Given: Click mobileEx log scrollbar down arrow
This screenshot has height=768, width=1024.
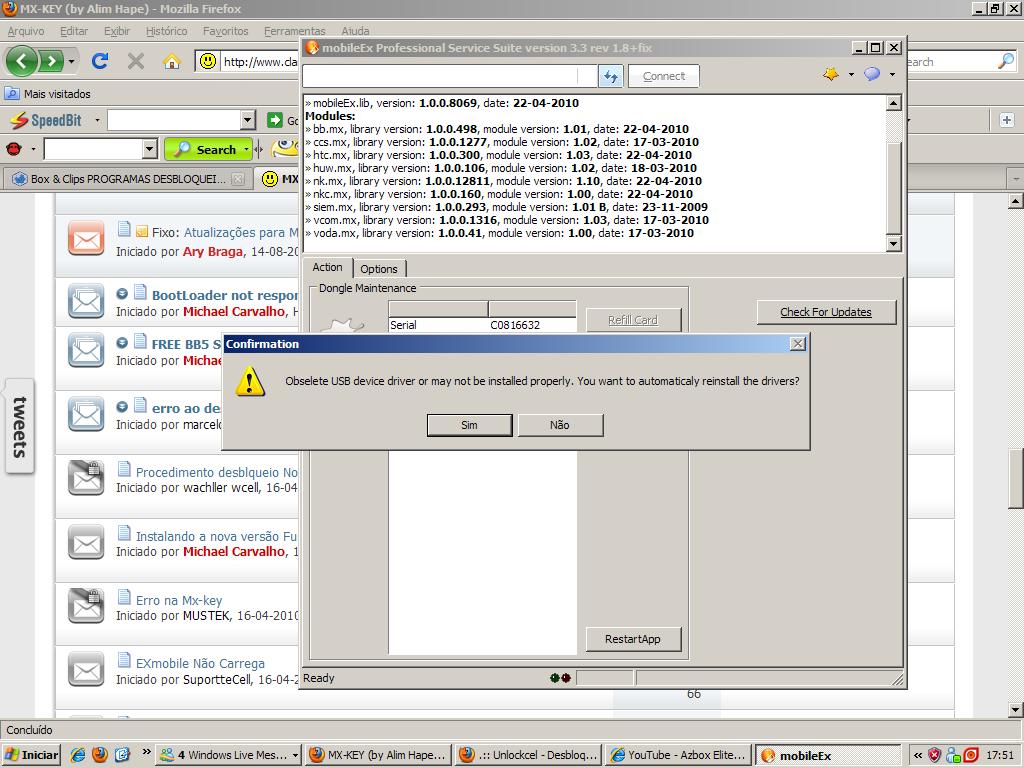Looking at the screenshot, I should [x=893, y=244].
